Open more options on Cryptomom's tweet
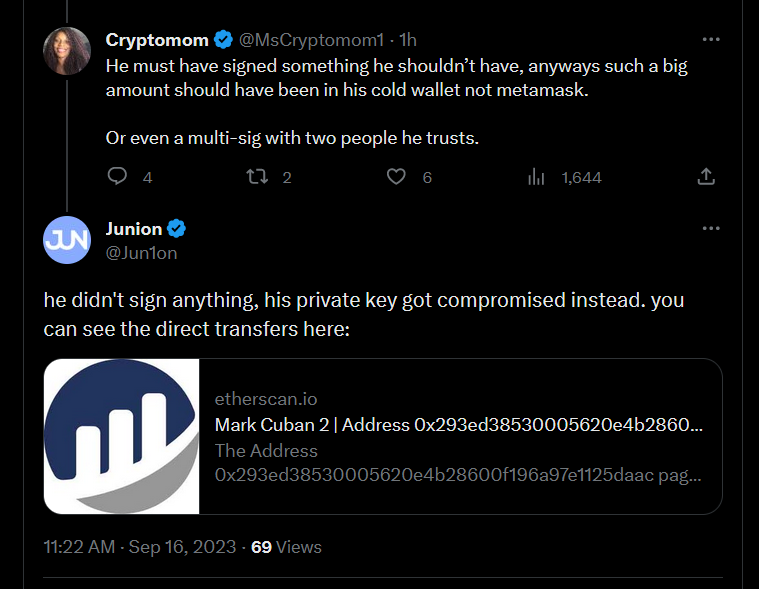 pos(711,40)
